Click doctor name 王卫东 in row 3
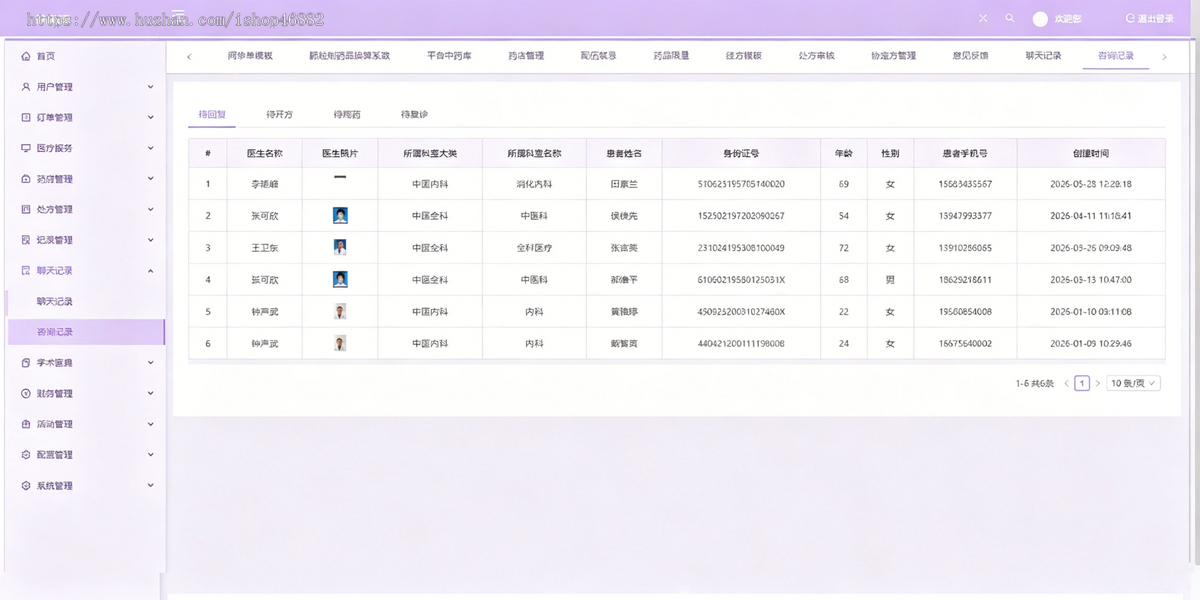Screen dimensions: 1200x600 (x=265, y=248)
